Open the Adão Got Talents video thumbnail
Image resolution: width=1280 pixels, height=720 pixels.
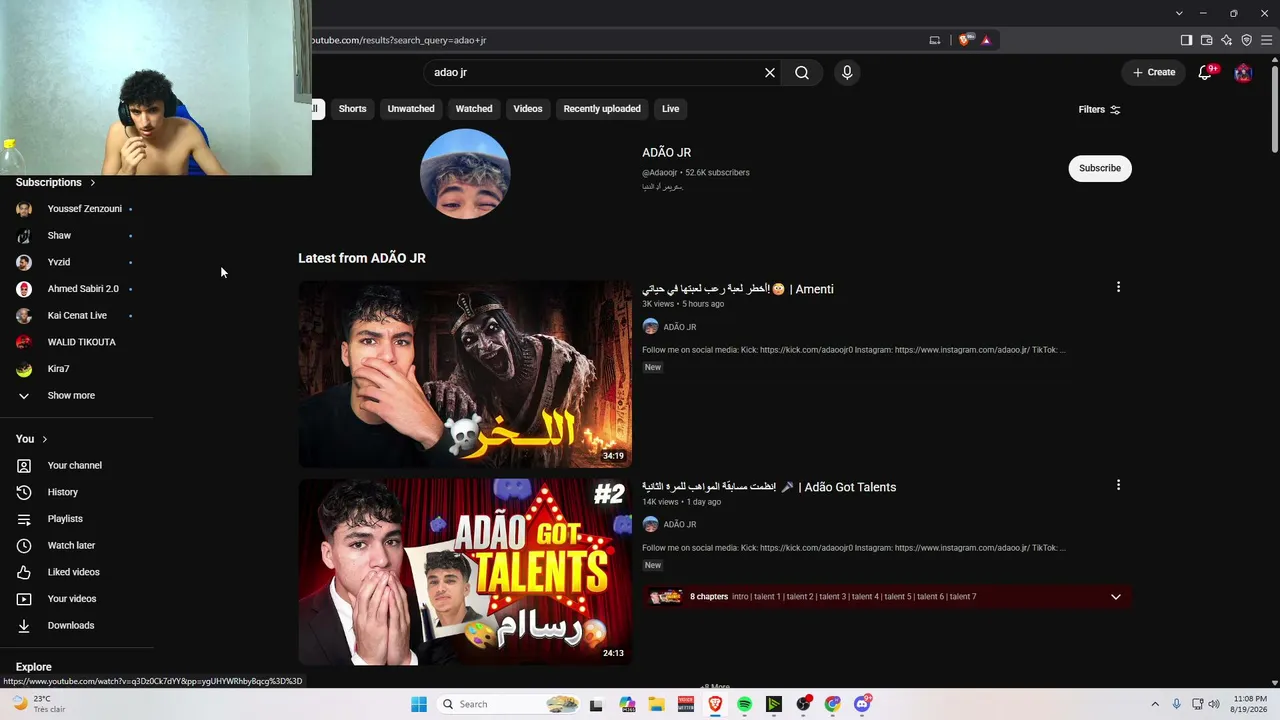(465, 571)
